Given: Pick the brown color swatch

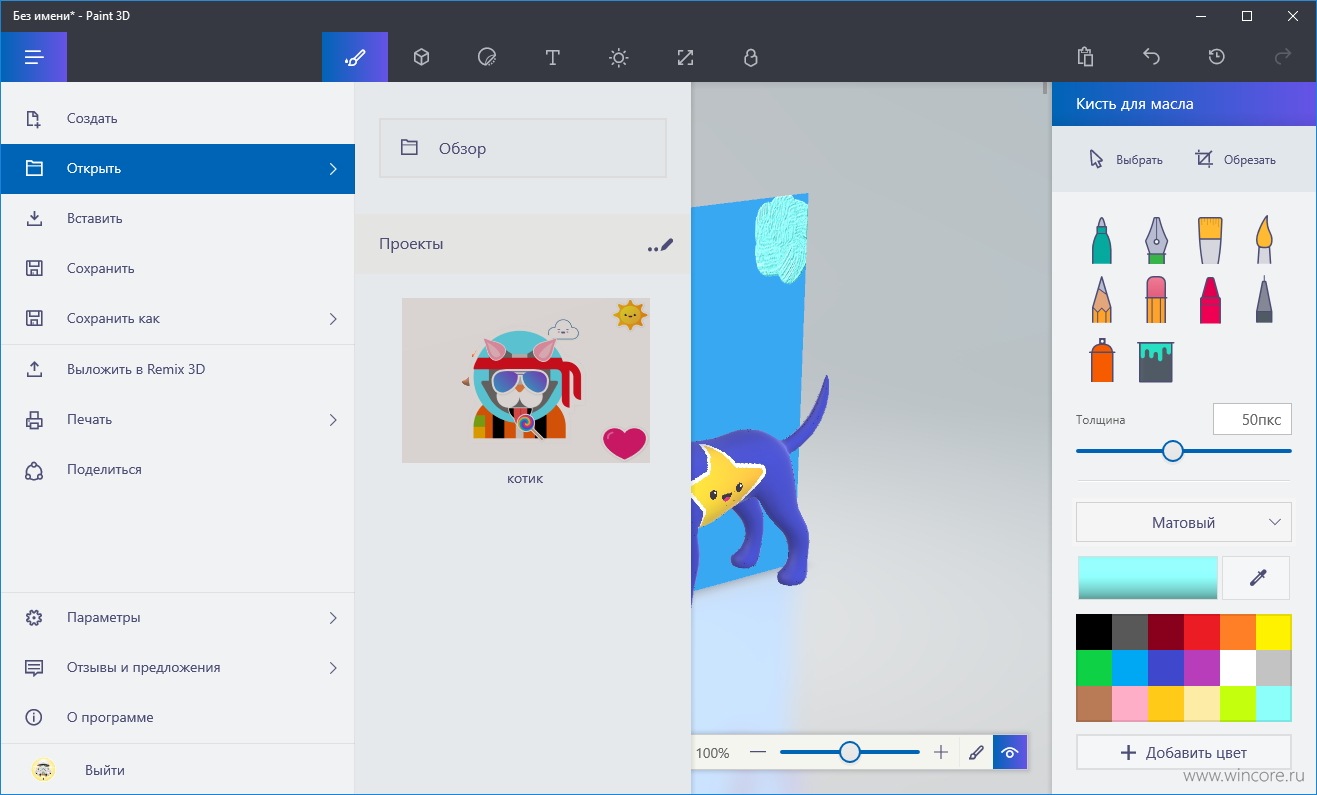Looking at the screenshot, I should point(1094,704).
